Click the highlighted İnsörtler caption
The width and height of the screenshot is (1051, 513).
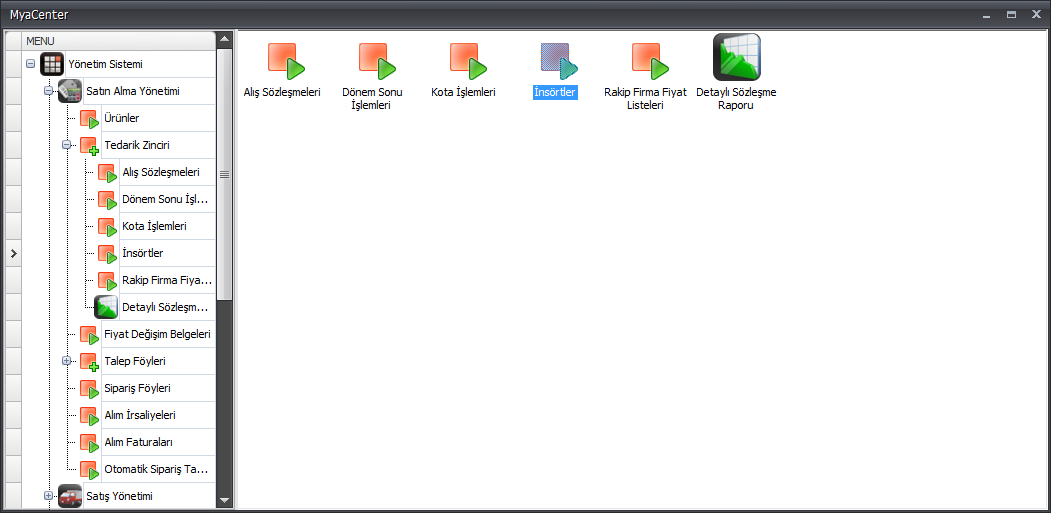(554, 93)
